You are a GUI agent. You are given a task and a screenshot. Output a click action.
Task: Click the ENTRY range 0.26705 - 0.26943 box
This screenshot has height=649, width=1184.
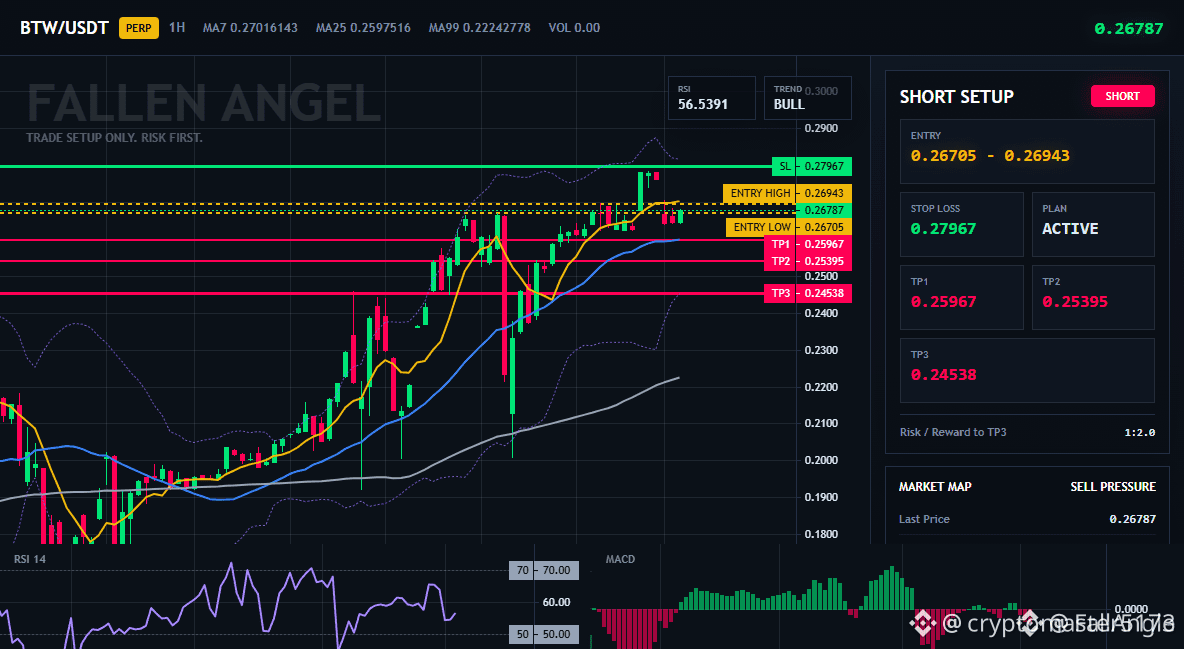click(1027, 151)
